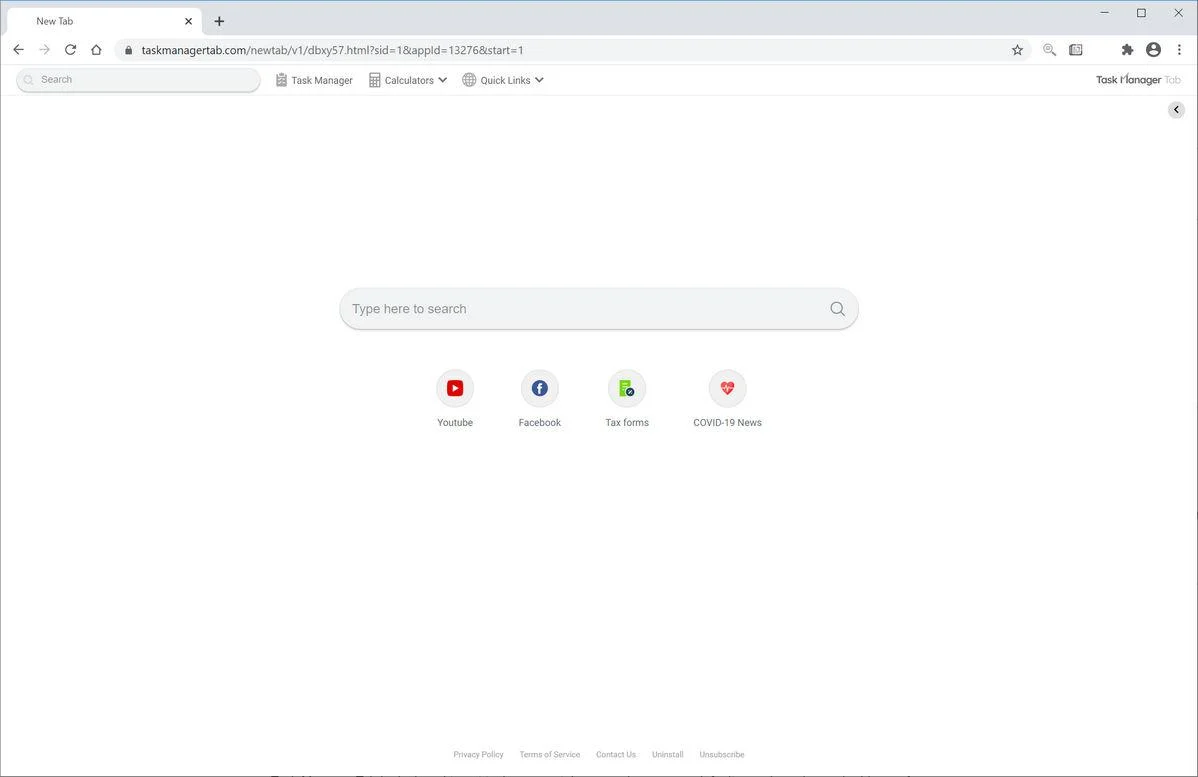Open the Extensions puzzle-piece menu
1198x777 pixels.
point(1127,50)
